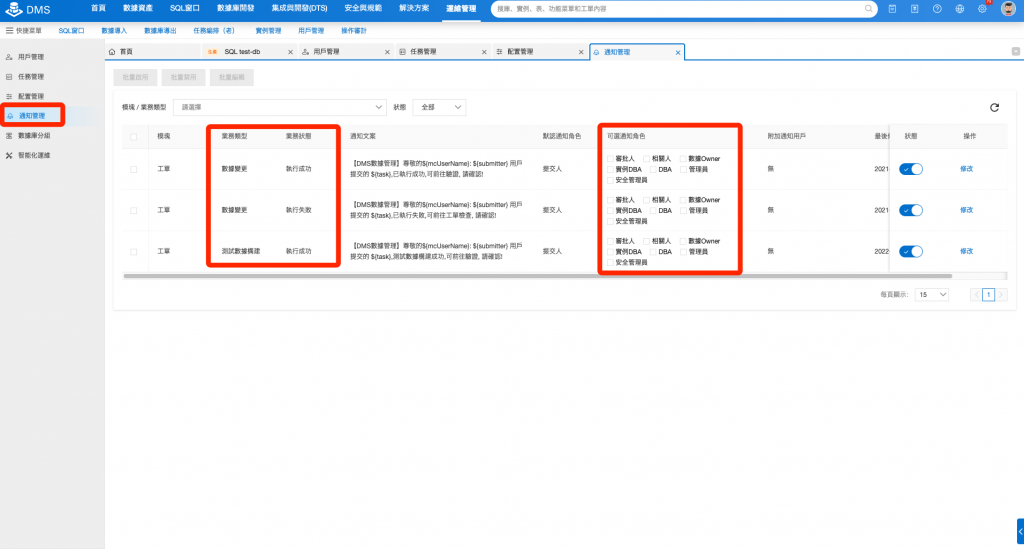
Task: Click the first ticket icon in top bar
Action: click(x=892, y=9)
